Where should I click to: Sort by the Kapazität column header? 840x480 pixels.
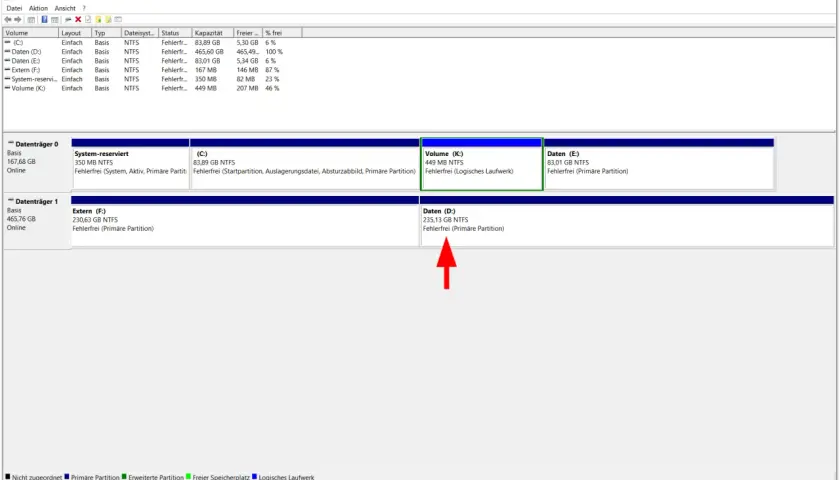point(212,33)
